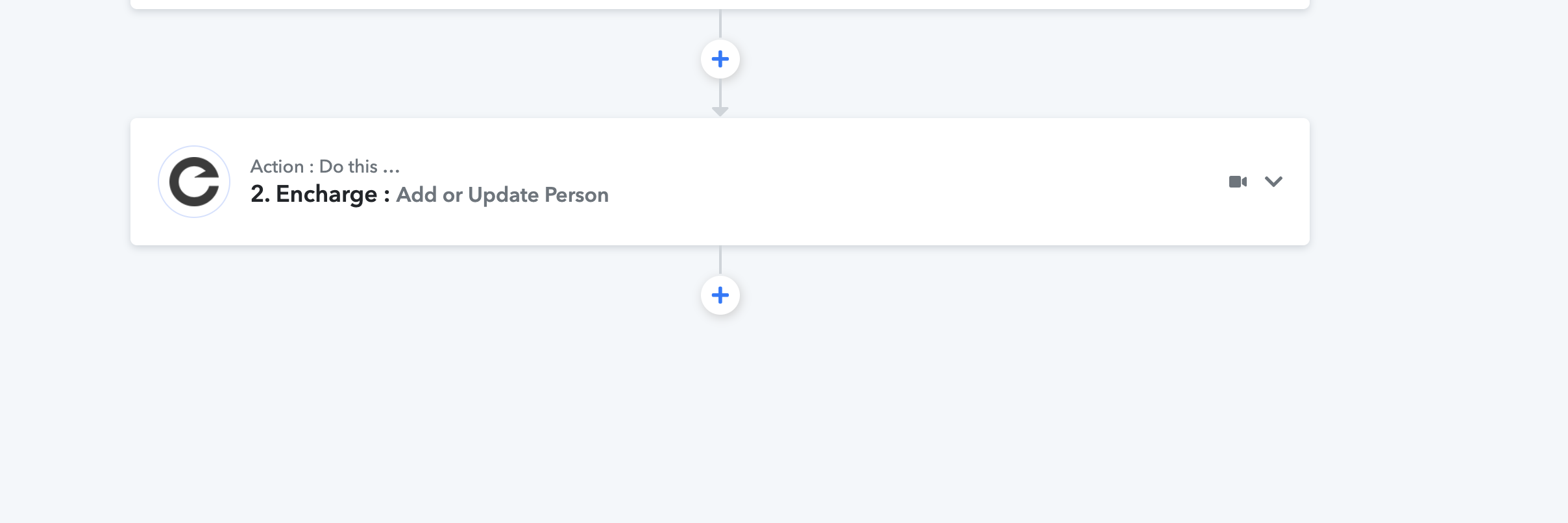Click the connector line below Encharge card
This screenshot has width=1568, height=523.
point(720,260)
